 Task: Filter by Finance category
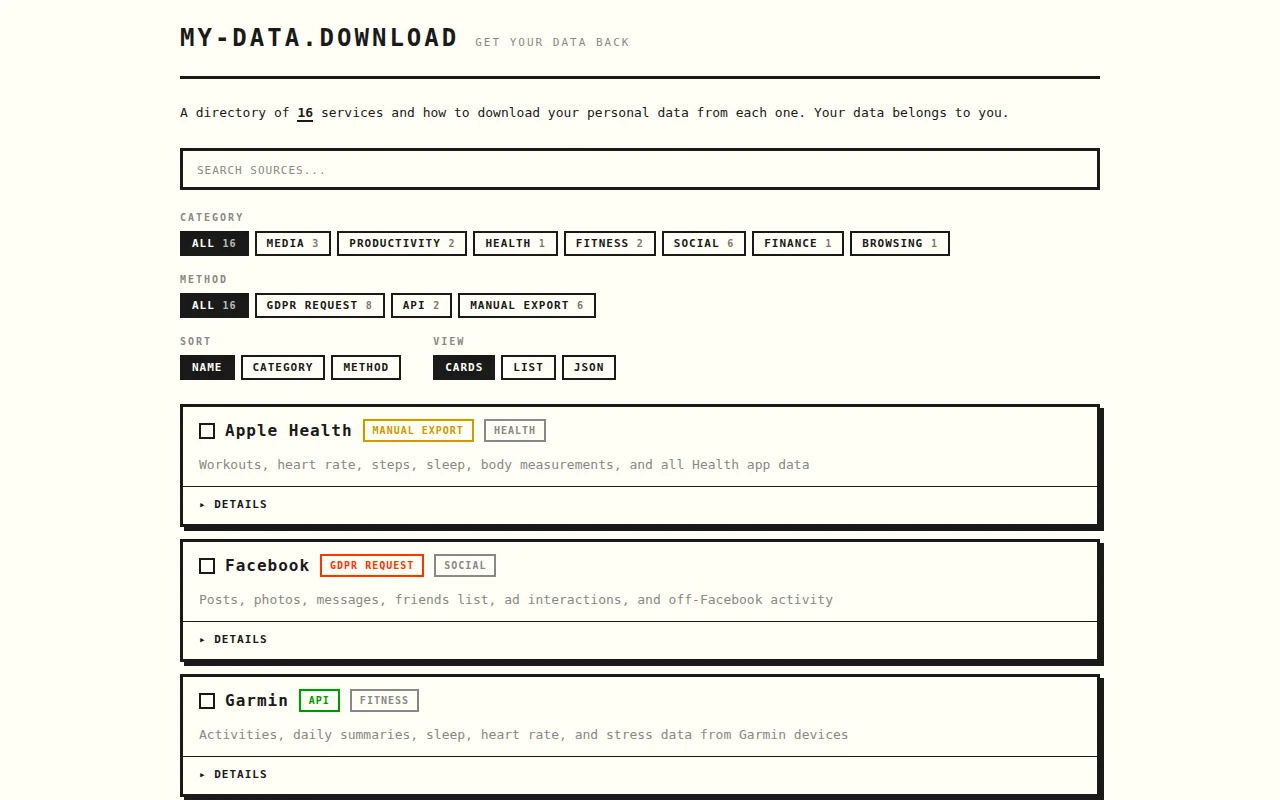tap(798, 243)
